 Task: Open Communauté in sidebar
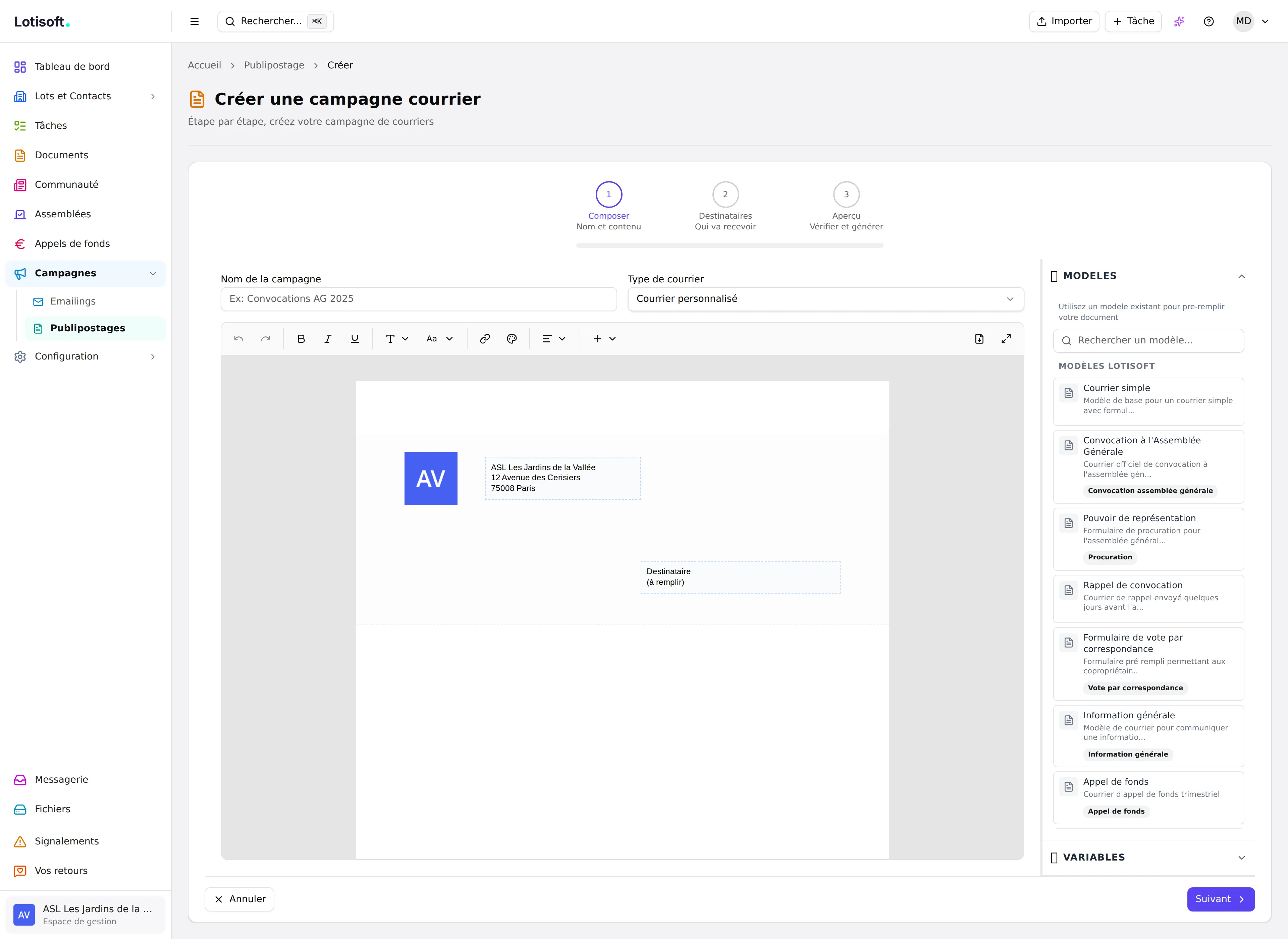click(x=85, y=185)
